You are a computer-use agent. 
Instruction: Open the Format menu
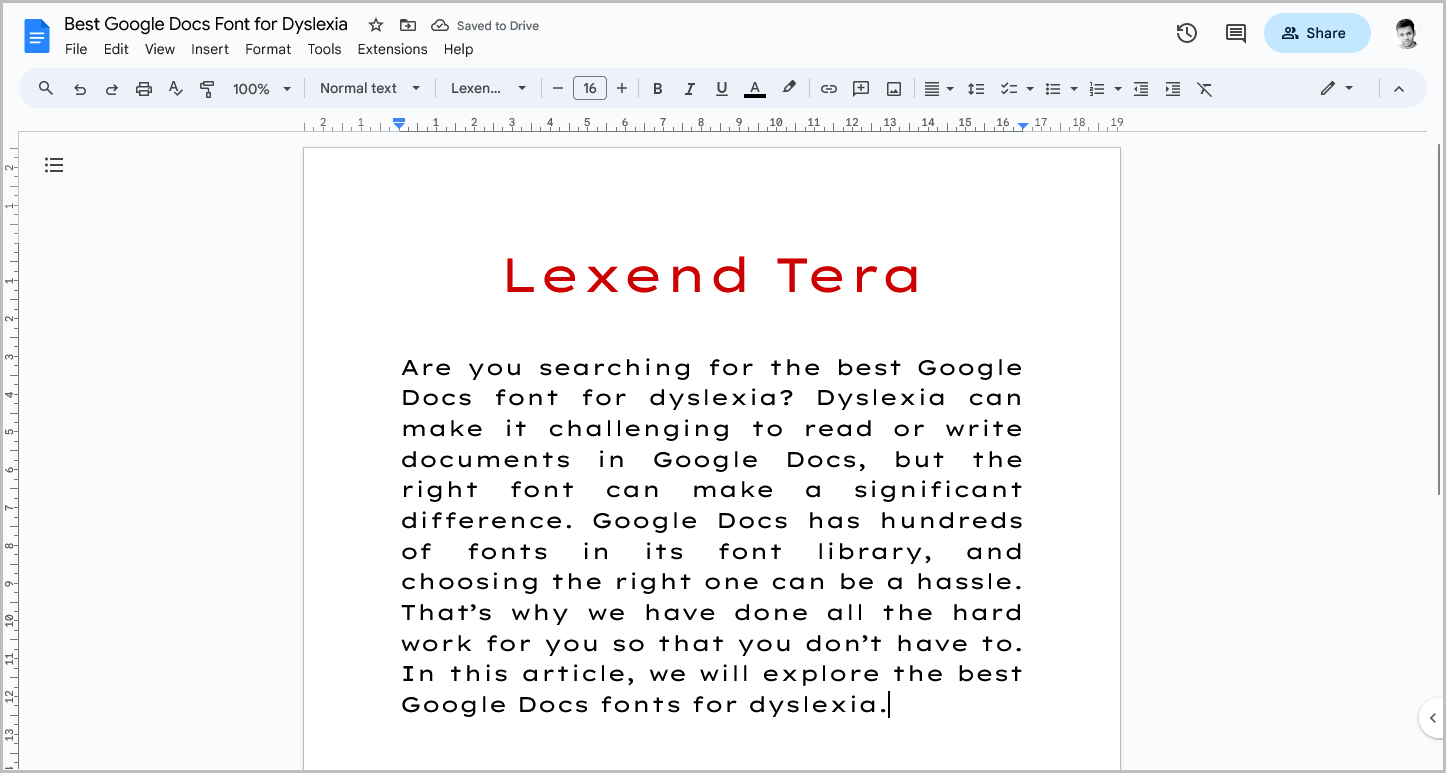pyautogui.click(x=268, y=49)
